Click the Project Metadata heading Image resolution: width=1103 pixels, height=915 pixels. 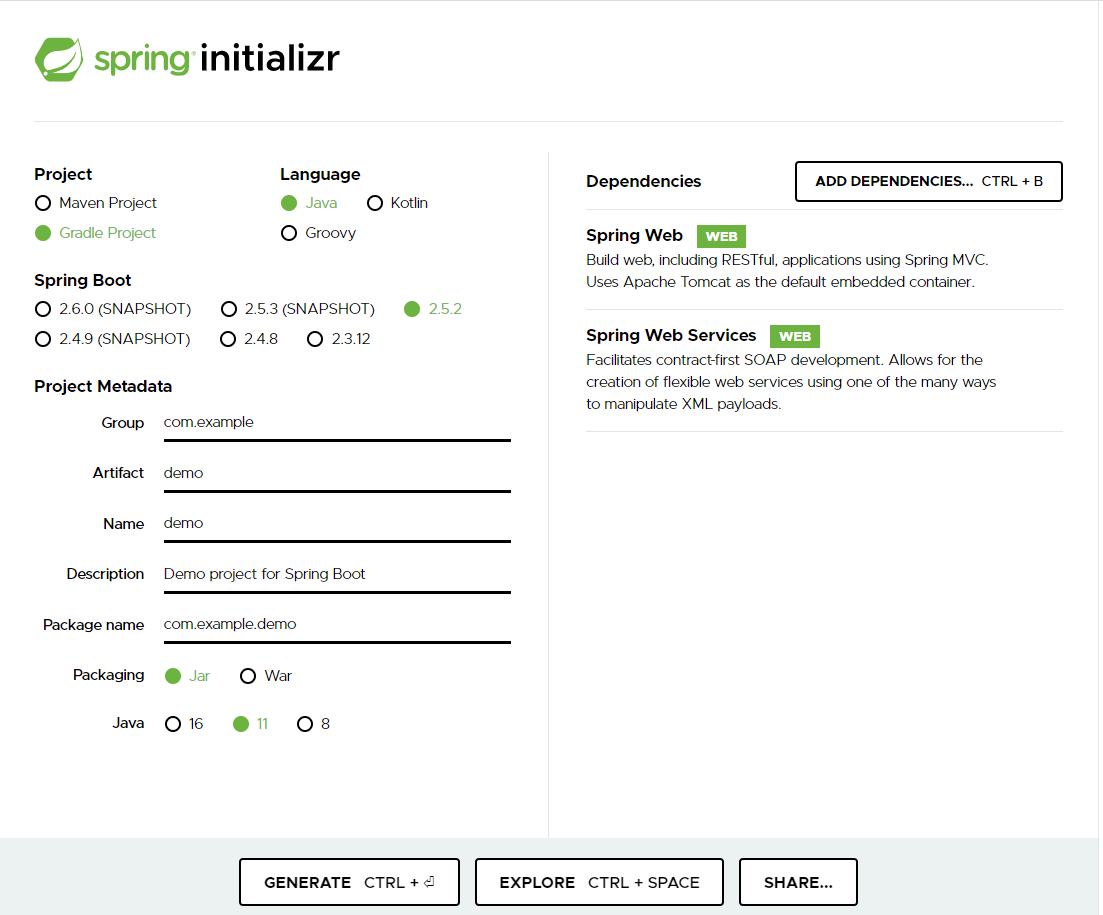tap(103, 386)
